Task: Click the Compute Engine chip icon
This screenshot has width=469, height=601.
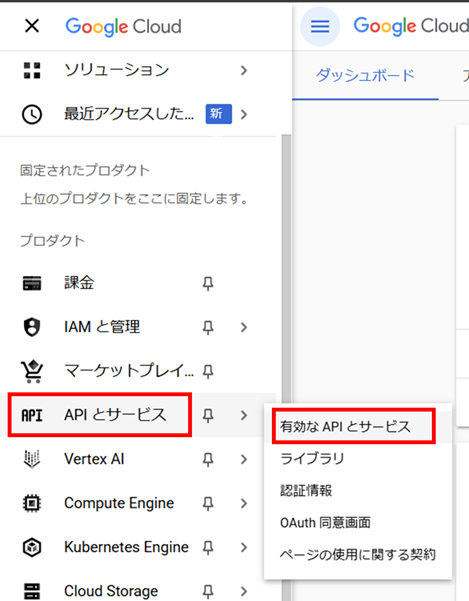Action: click(32, 503)
